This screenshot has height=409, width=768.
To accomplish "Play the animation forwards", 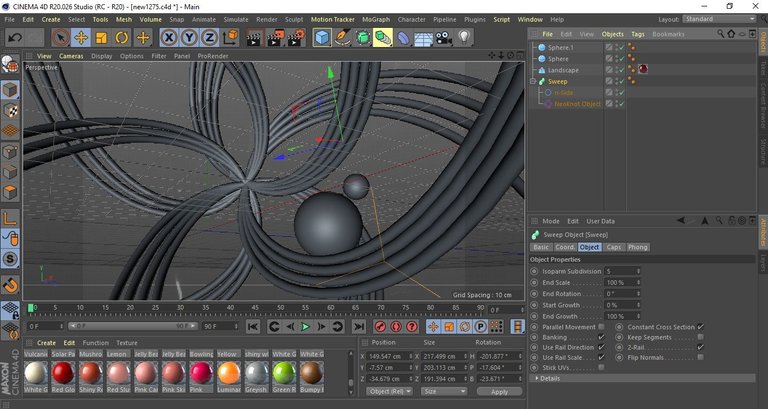I will coord(305,326).
